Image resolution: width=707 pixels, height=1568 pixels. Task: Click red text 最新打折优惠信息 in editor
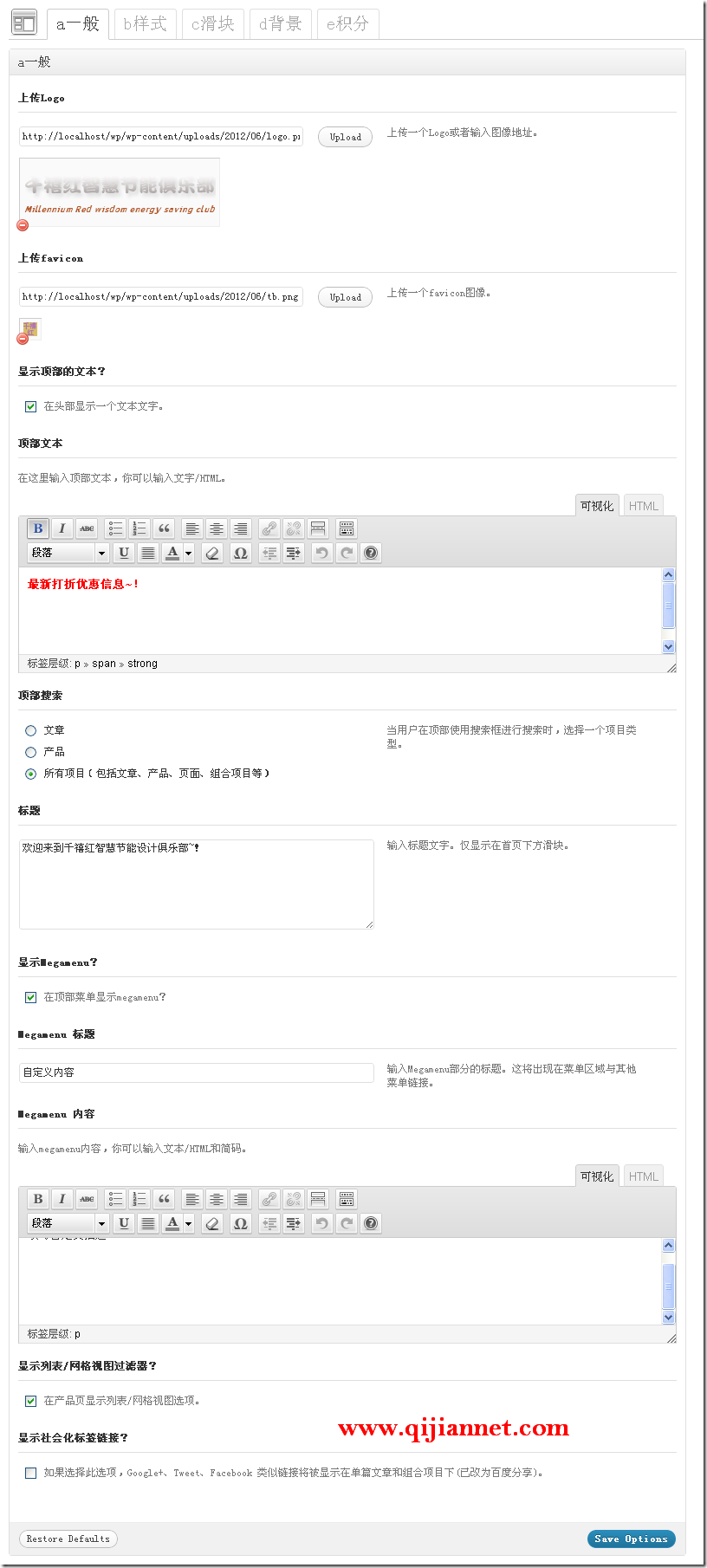tap(83, 585)
